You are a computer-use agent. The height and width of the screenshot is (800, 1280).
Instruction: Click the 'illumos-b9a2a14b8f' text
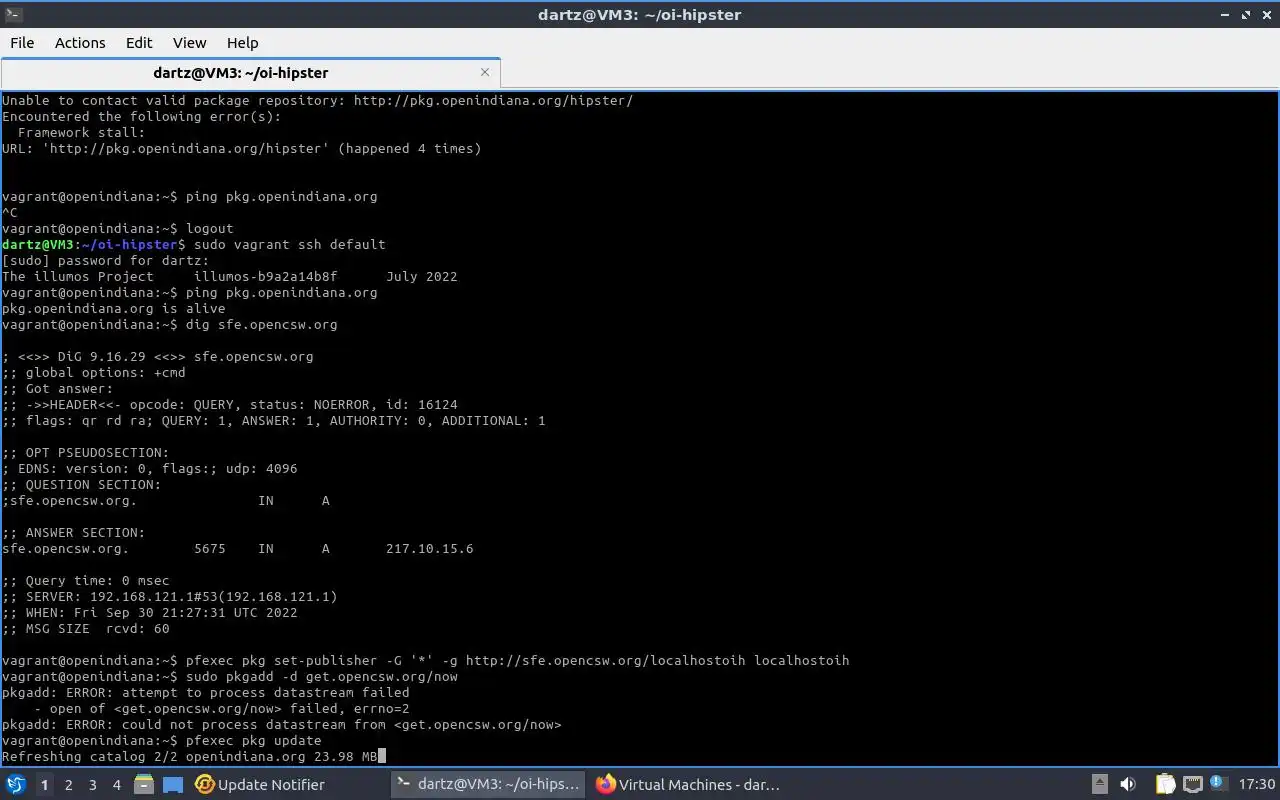point(266,276)
